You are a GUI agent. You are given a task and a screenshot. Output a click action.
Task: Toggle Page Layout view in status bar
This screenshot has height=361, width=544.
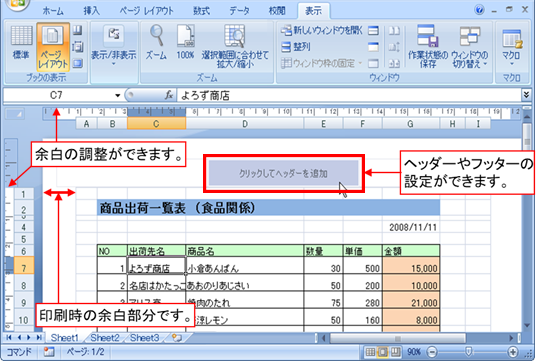(x=383, y=352)
